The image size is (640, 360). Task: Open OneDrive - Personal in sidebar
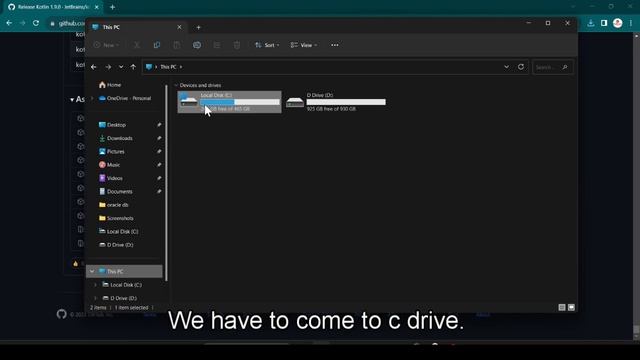point(125,98)
